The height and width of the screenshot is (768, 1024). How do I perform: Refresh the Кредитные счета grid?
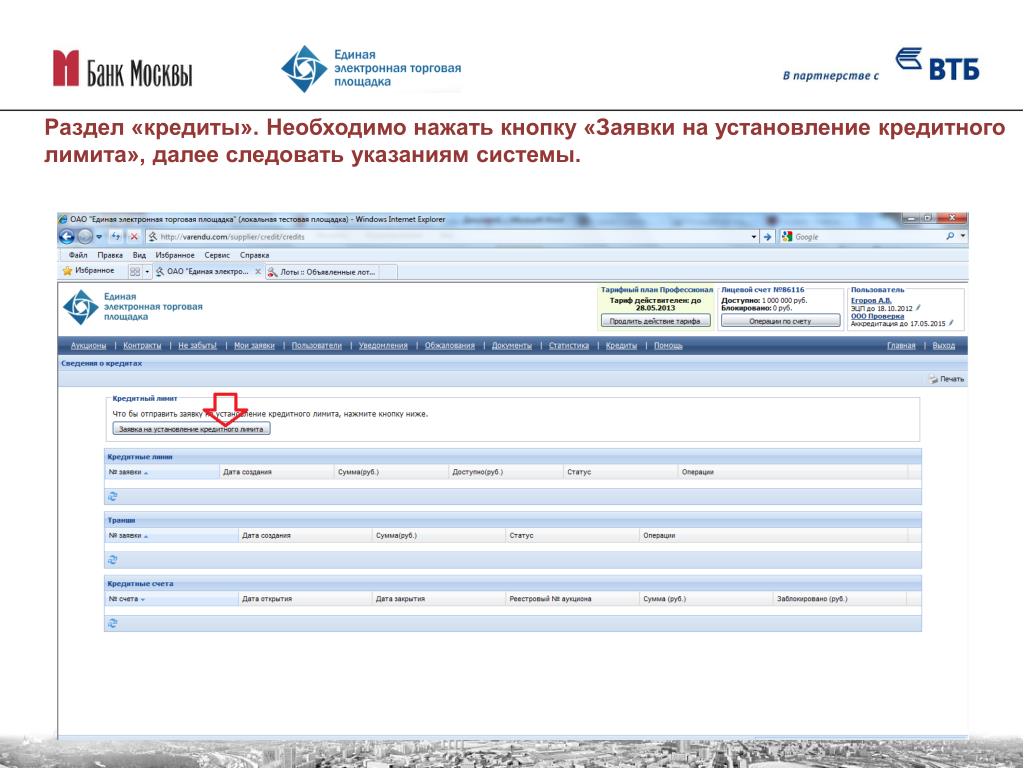pyautogui.click(x=112, y=623)
